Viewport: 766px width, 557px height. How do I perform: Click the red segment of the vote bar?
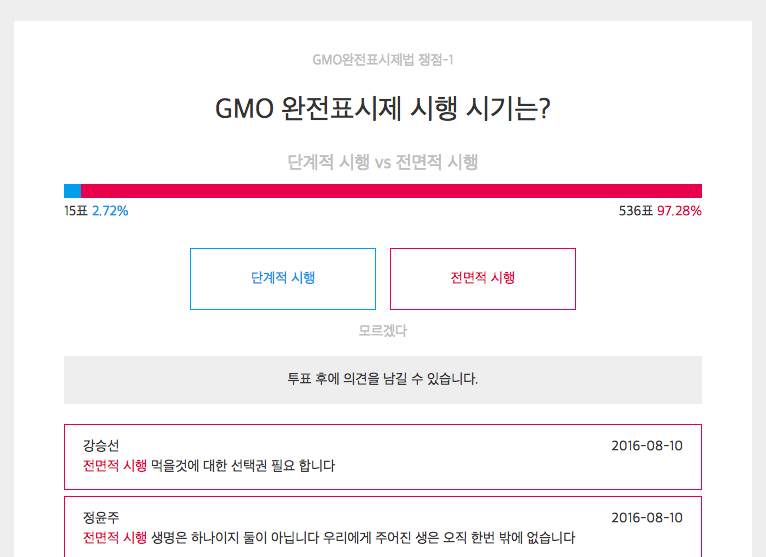391,191
